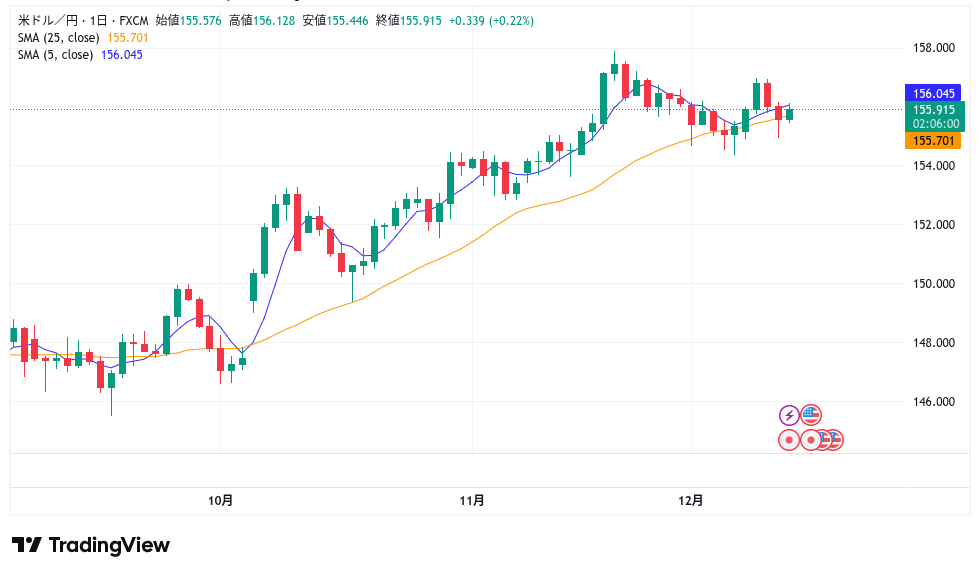Click the TradingView logo
This screenshot has width=980, height=575.
point(27,545)
